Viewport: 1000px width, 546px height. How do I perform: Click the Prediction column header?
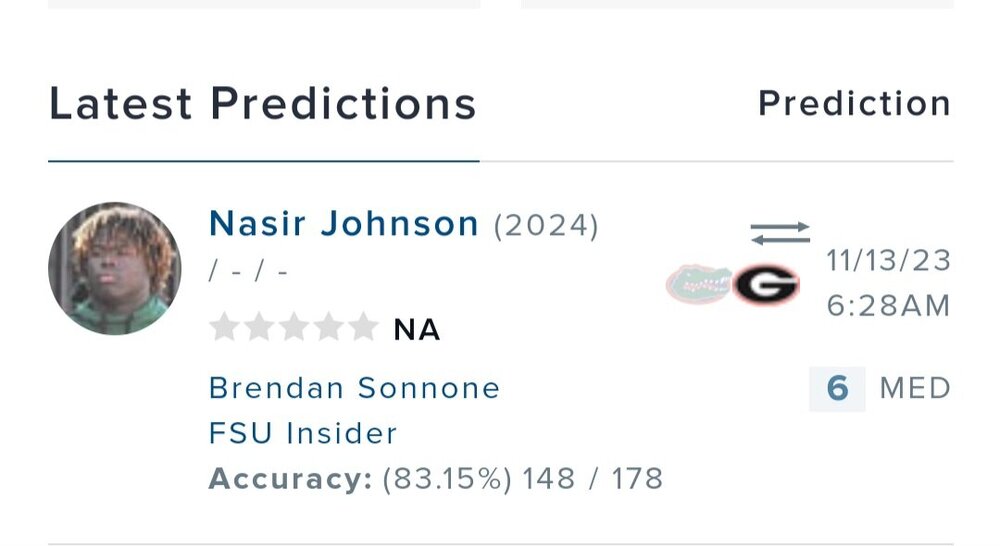[x=854, y=103]
